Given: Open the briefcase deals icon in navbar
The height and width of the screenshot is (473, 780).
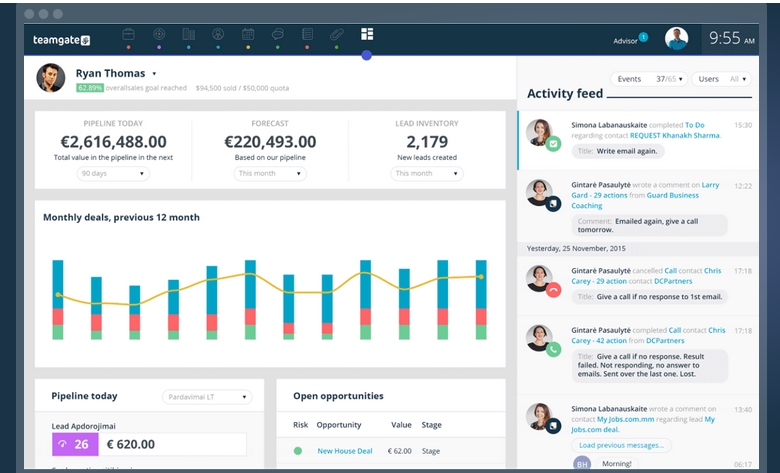Looking at the screenshot, I should (129, 35).
